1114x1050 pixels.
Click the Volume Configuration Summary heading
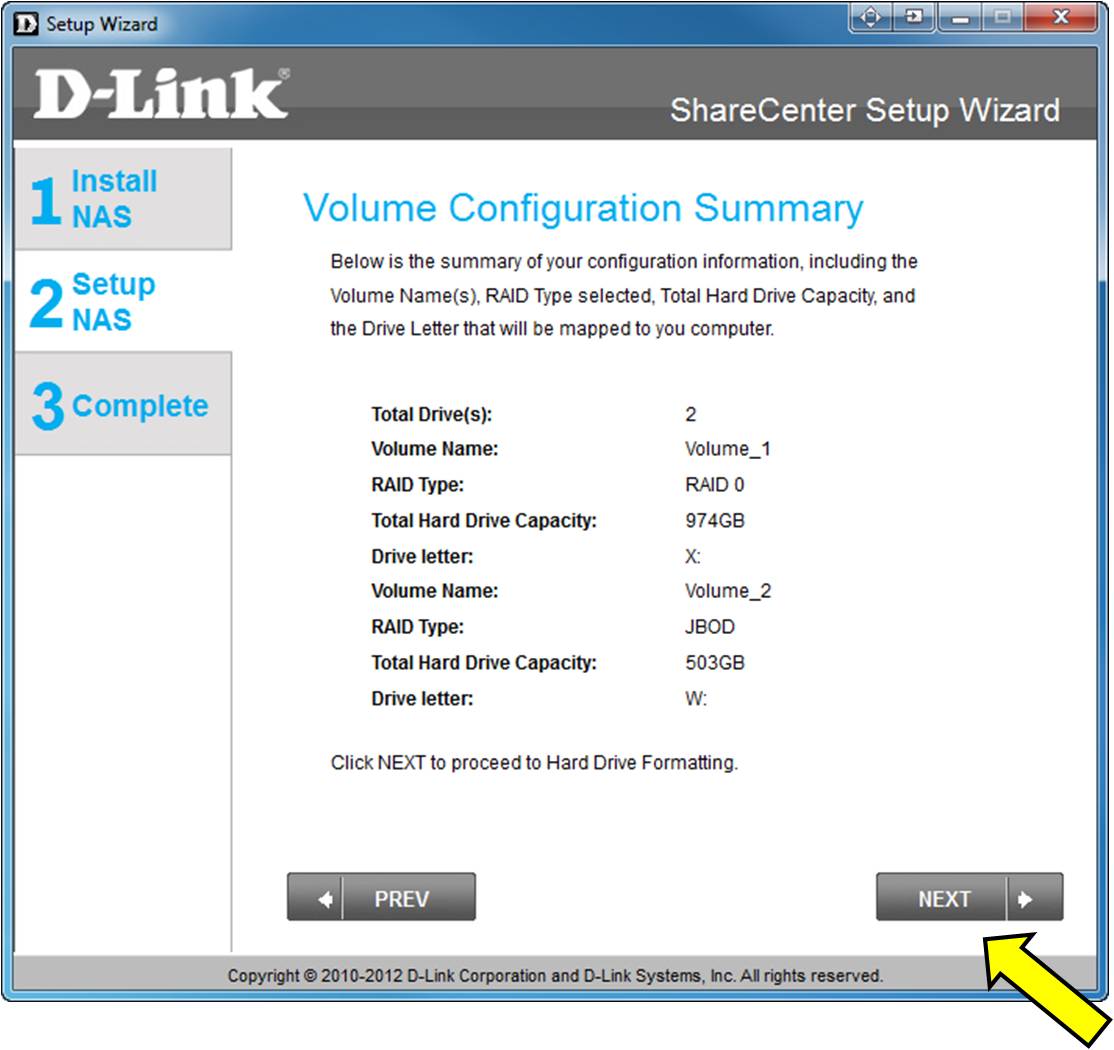click(583, 208)
